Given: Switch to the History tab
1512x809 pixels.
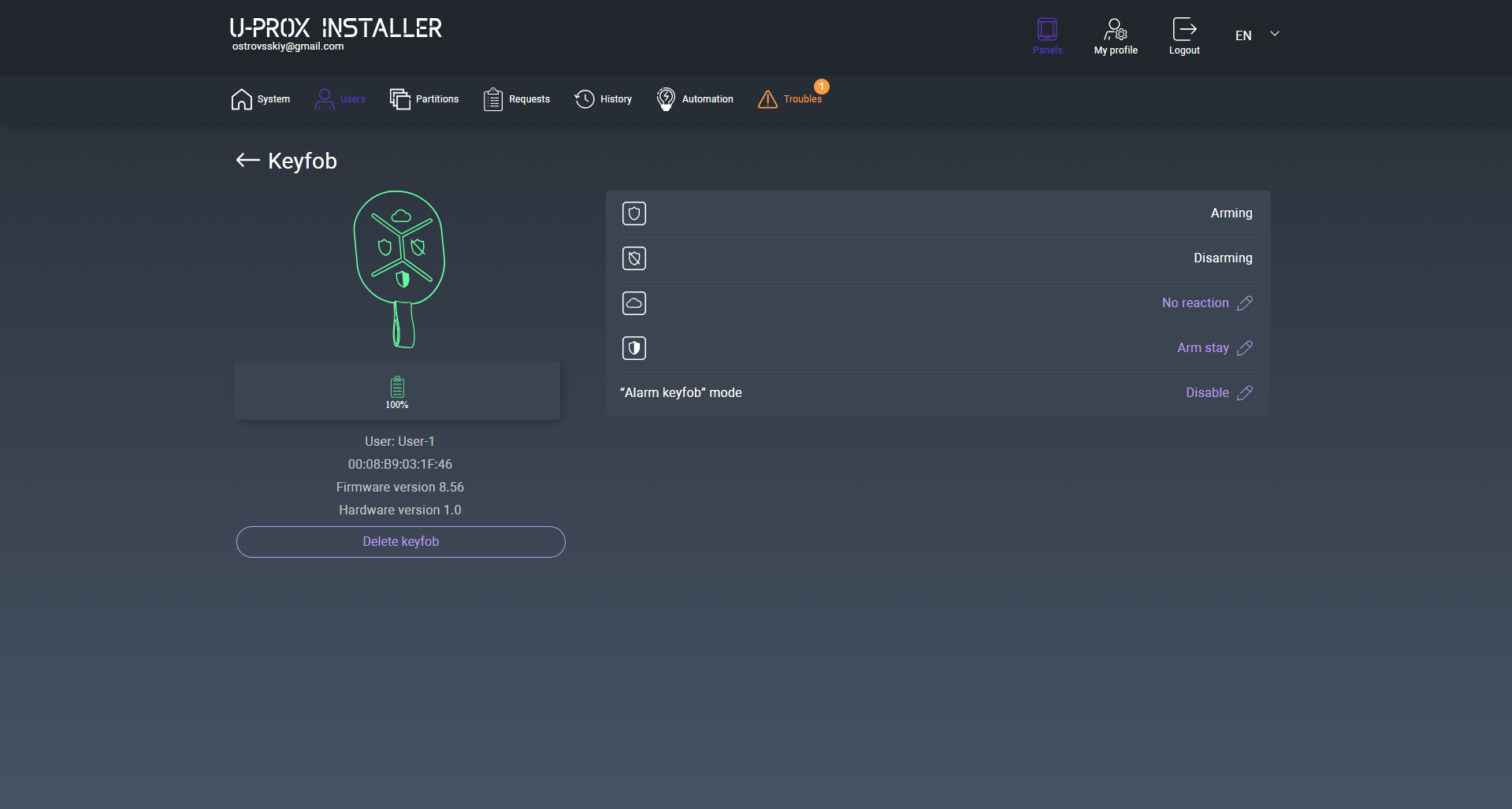Looking at the screenshot, I should click(604, 99).
